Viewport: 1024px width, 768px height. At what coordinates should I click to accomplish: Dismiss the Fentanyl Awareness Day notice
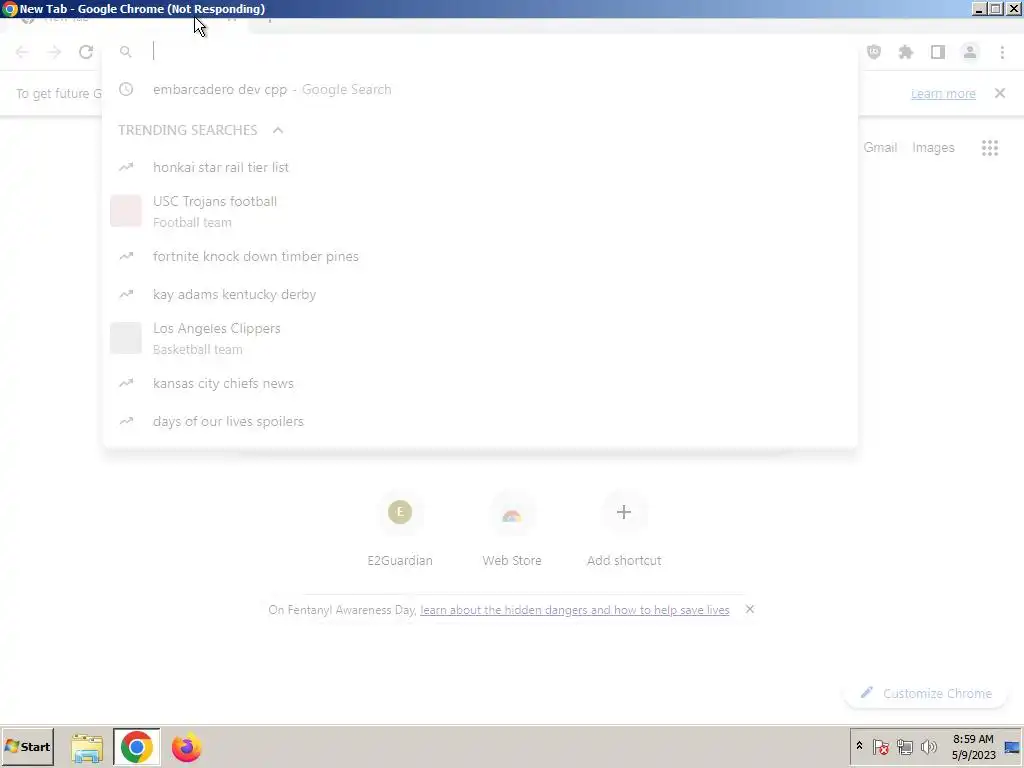point(750,609)
